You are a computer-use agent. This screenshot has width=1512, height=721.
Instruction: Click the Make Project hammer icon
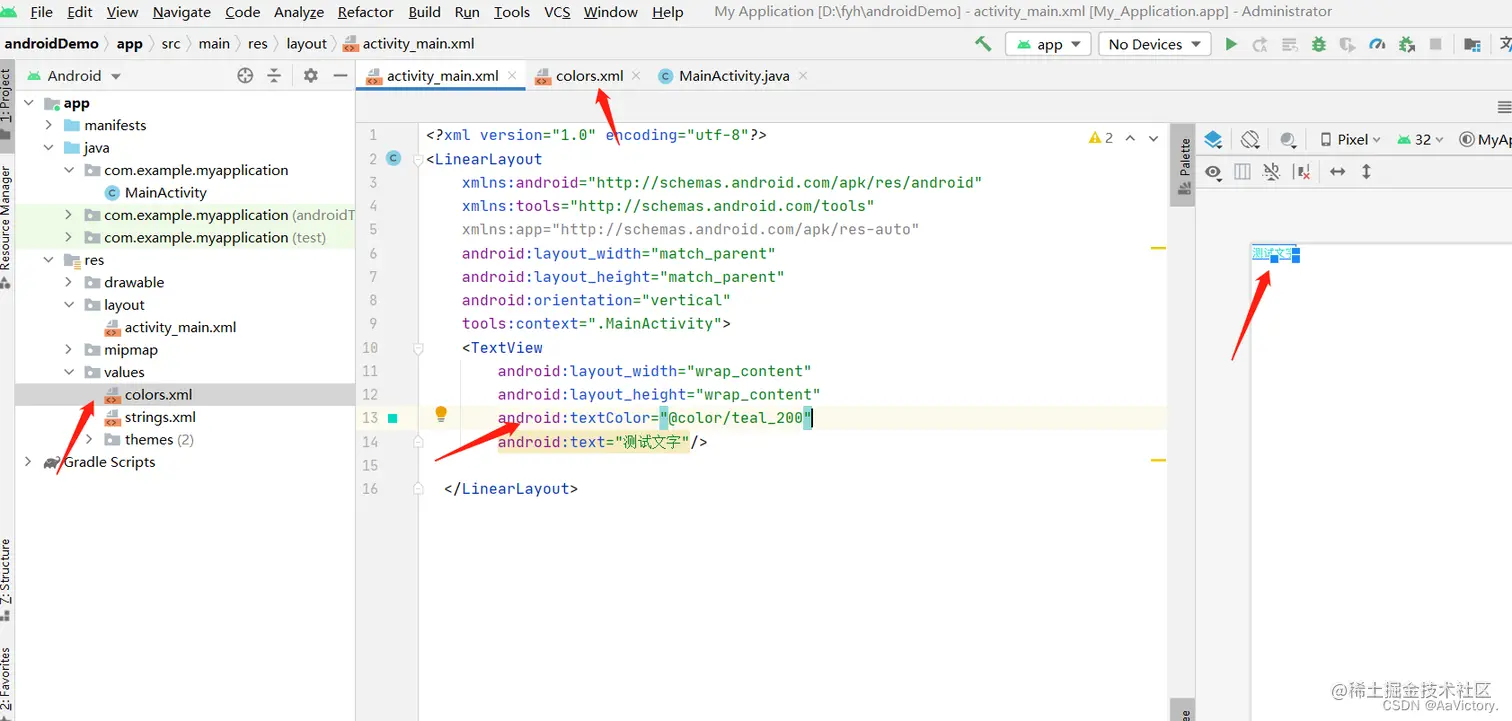click(983, 44)
